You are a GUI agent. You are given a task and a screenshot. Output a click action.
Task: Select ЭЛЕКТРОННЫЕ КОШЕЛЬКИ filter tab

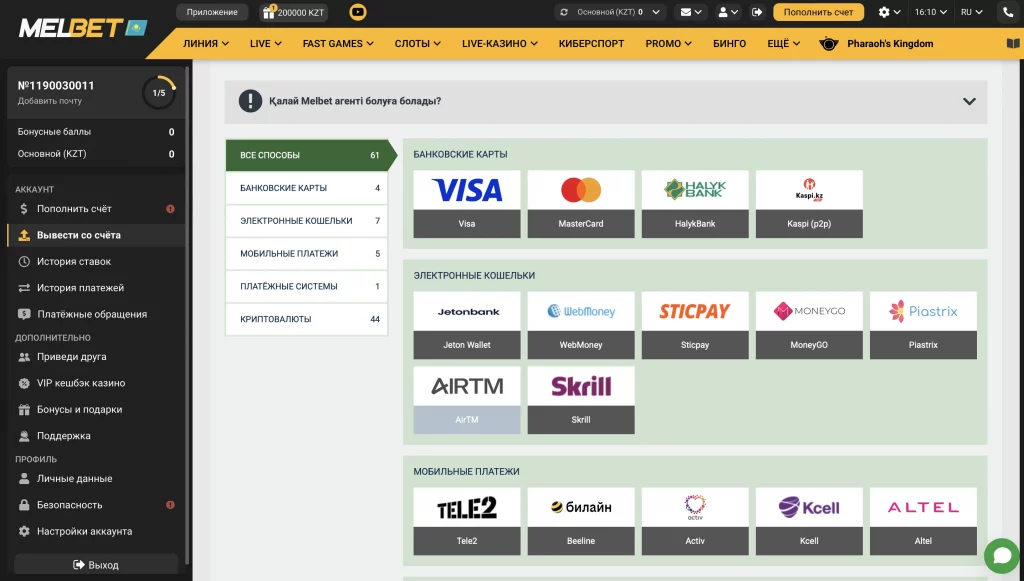click(306, 221)
